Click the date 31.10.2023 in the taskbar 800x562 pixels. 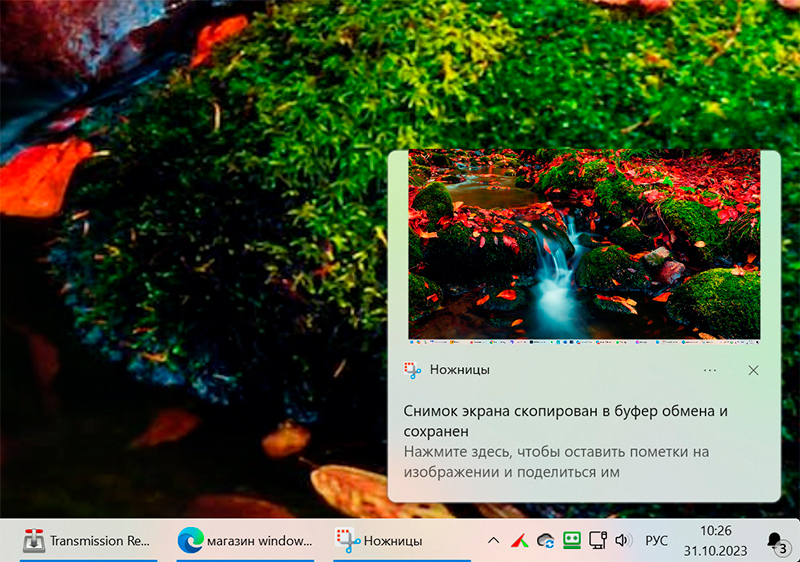714,551
